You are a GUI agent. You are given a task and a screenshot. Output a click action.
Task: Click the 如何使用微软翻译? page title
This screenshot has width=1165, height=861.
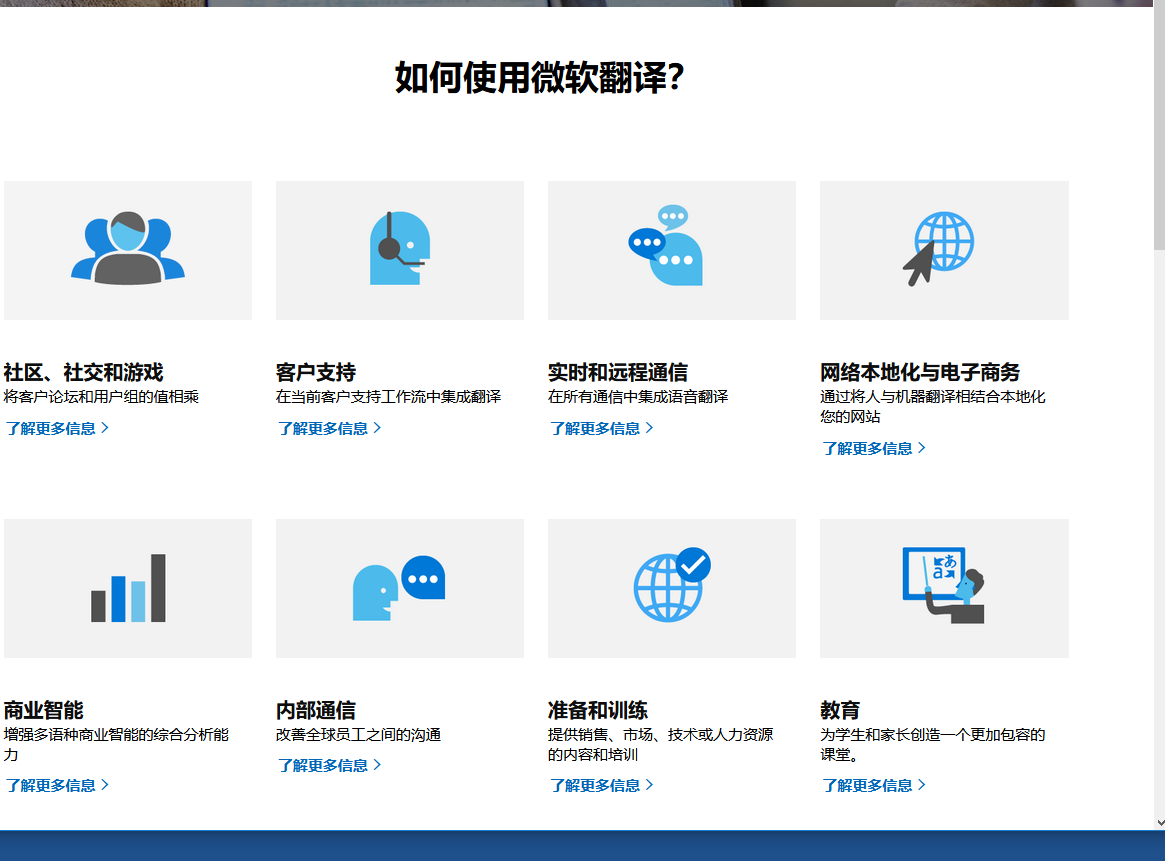click(x=539, y=77)
